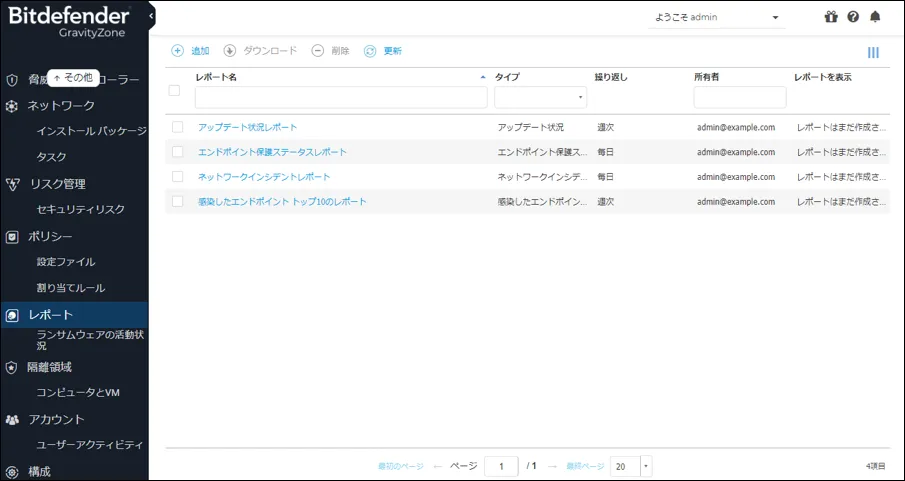
Task: Click the Bitdefender GravityZone logo
Action: [x=68, y=22]
